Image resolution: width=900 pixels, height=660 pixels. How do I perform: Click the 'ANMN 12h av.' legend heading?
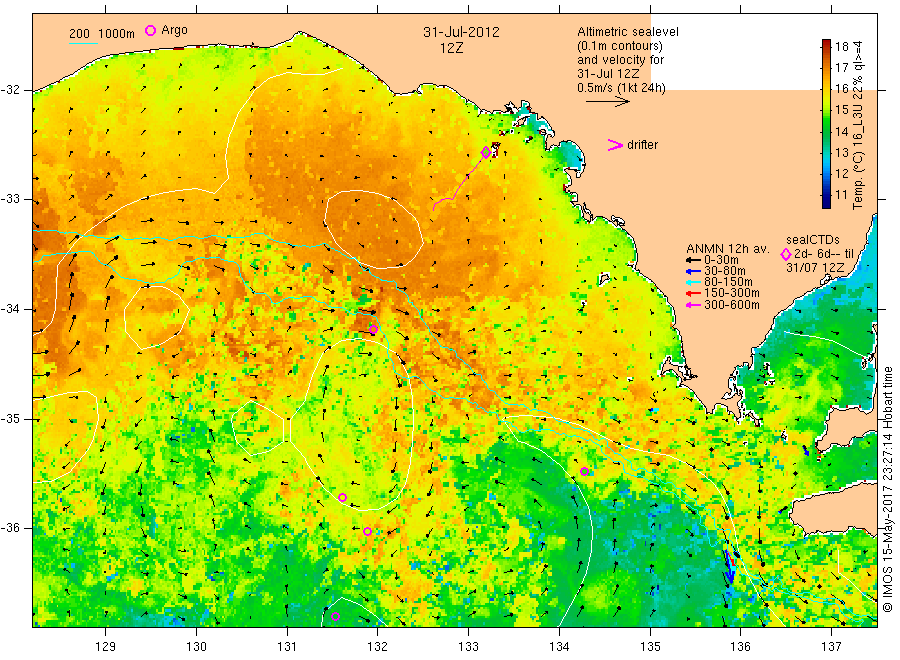coord(728,249)
